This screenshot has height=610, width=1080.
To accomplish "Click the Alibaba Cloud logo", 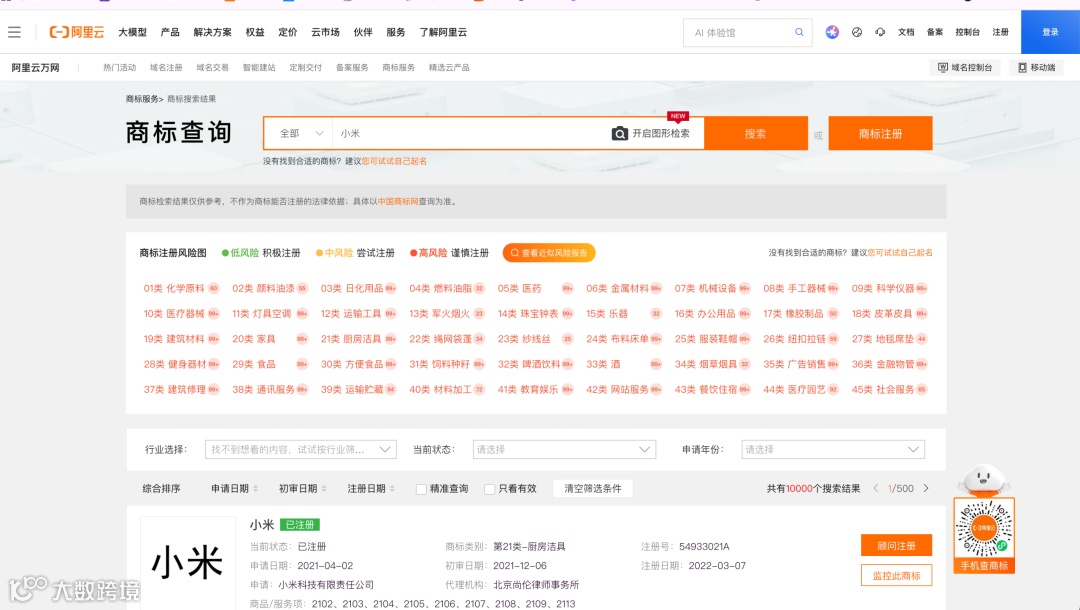I will pos(76,32).
